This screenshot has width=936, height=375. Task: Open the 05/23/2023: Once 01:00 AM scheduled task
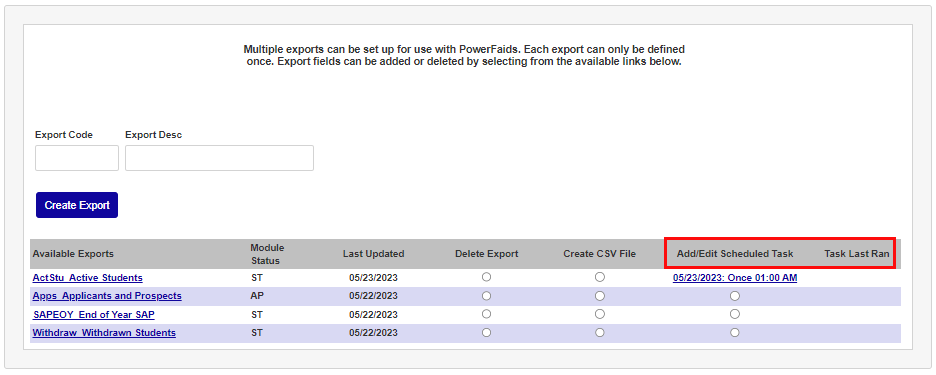coord(735,278)
